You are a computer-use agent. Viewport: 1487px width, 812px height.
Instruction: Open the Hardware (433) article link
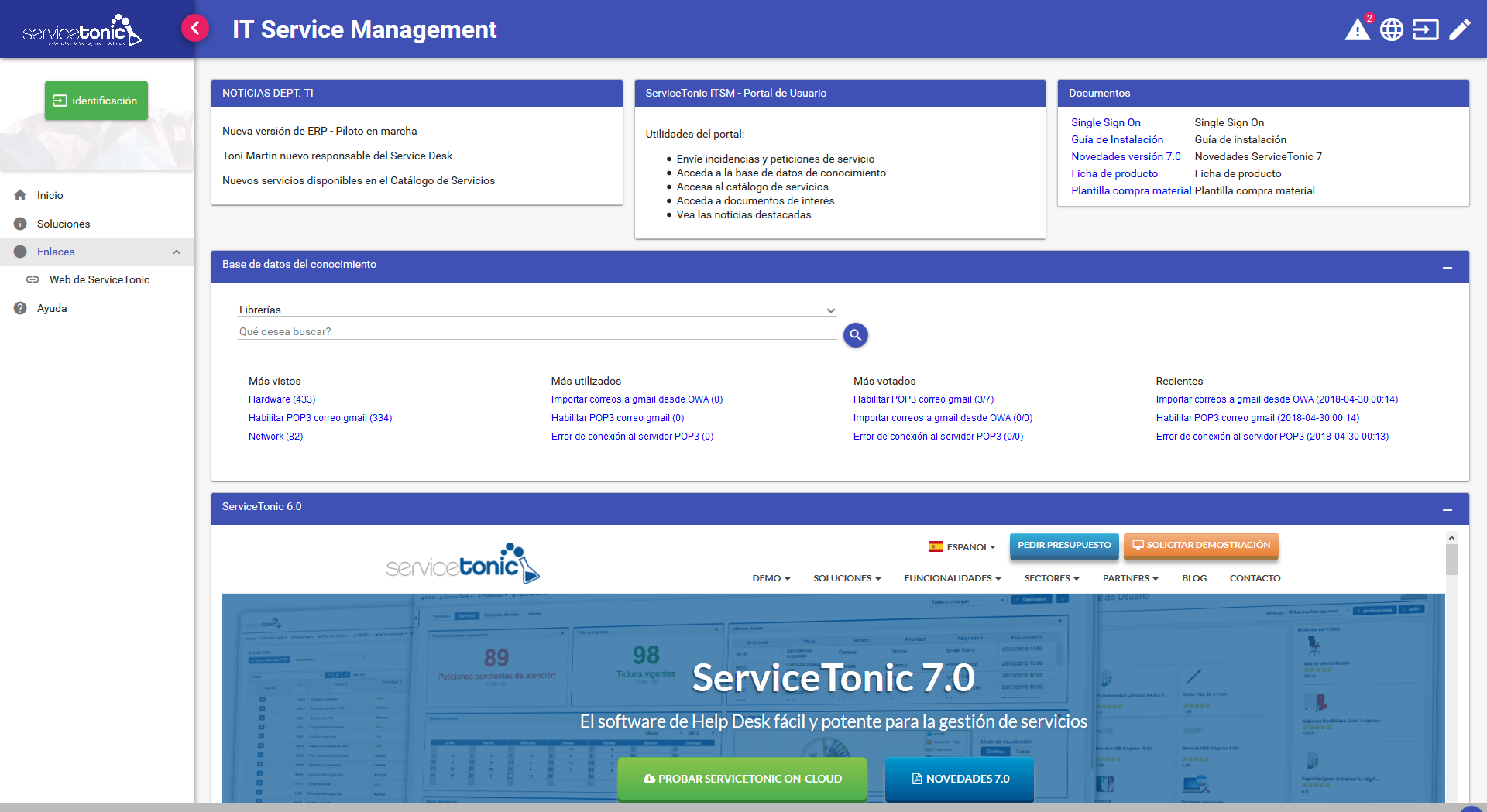(282, 399)
